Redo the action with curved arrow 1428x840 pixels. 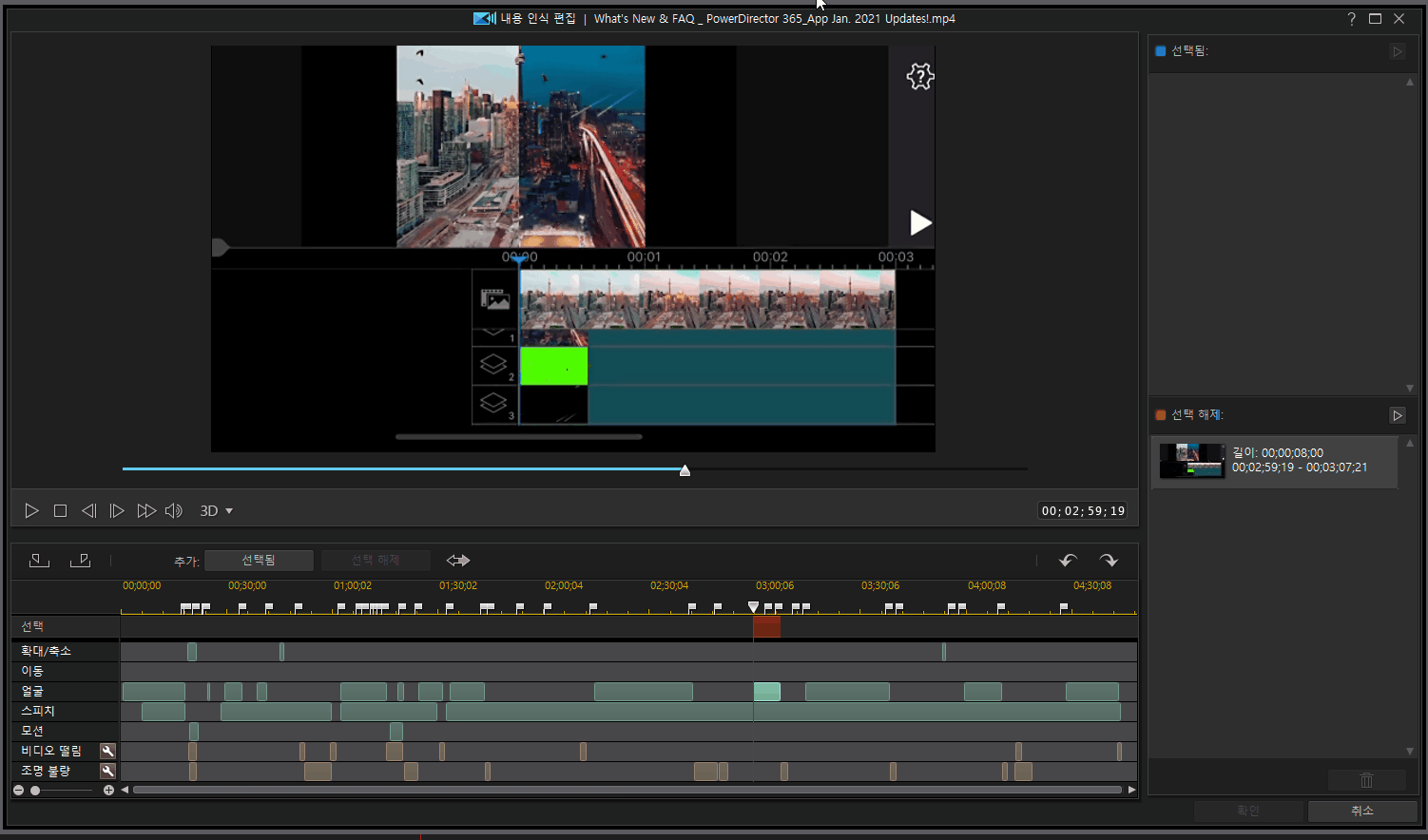pos(1109,561)
